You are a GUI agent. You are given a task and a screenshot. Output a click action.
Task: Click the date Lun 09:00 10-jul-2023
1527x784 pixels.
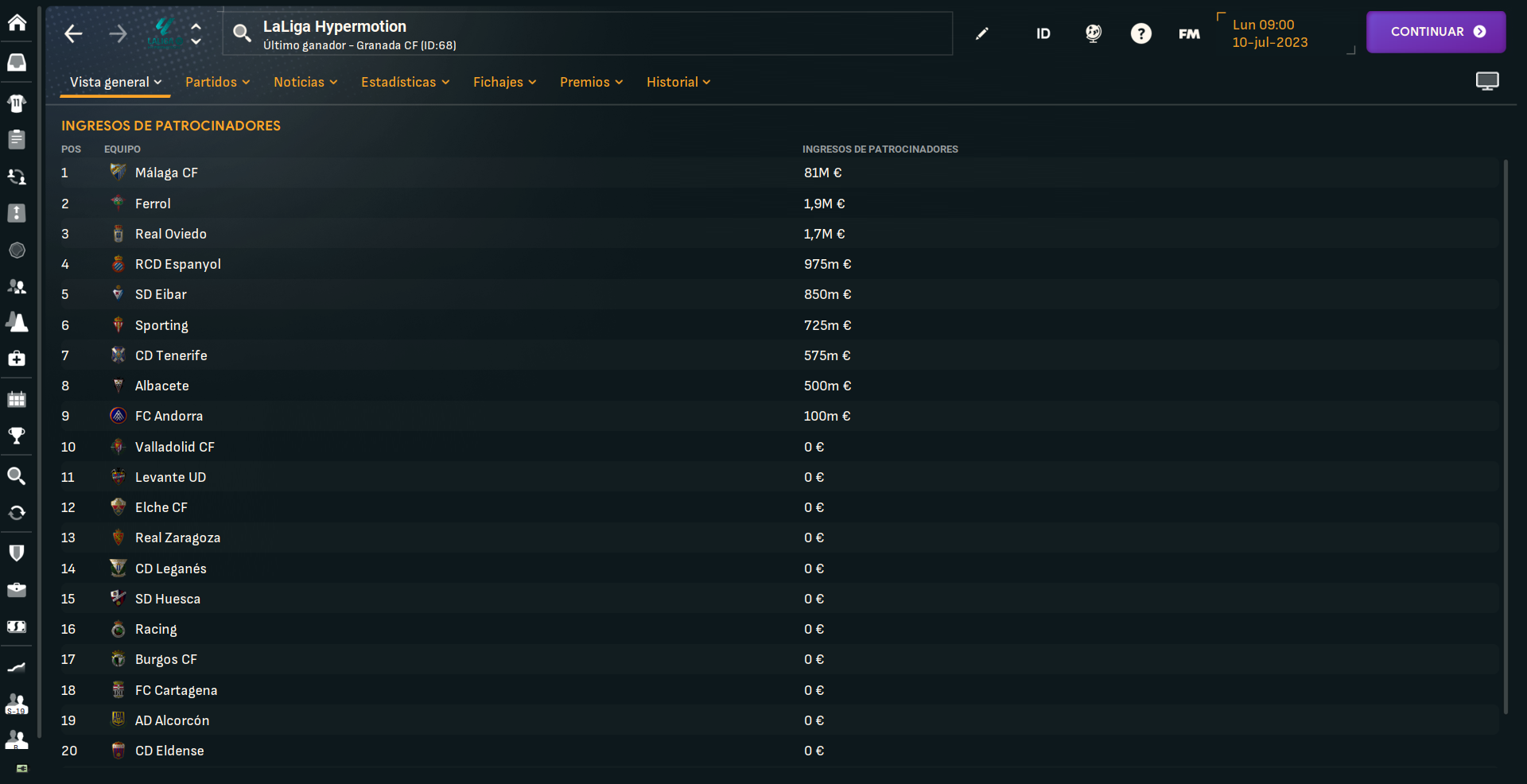pos(1270,33)
